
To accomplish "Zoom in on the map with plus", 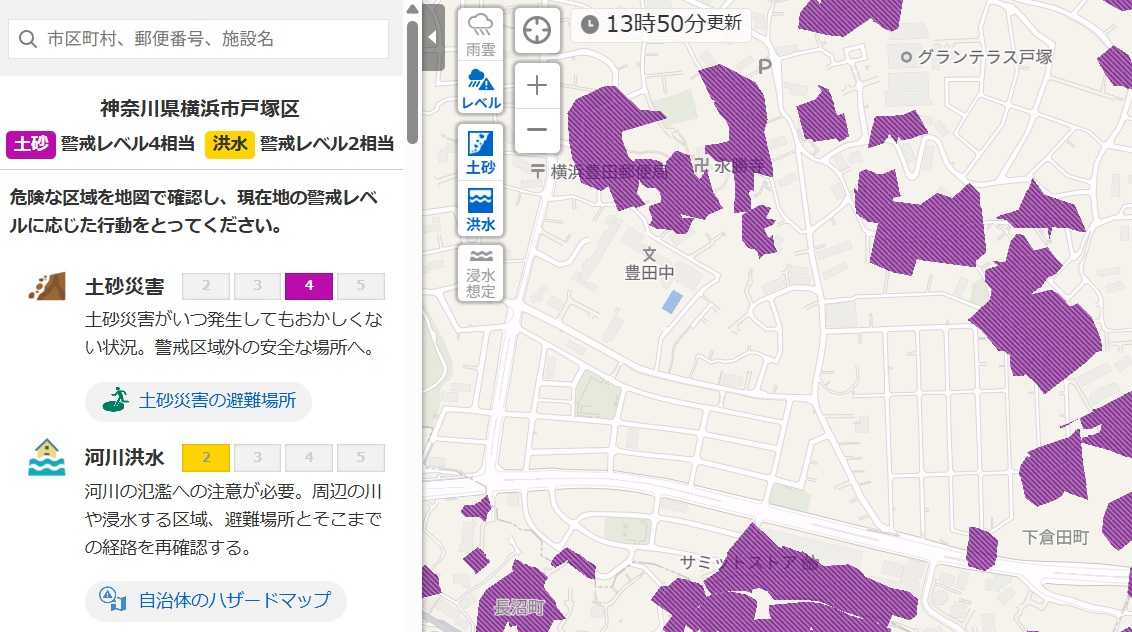I will [x=537, y=85].
